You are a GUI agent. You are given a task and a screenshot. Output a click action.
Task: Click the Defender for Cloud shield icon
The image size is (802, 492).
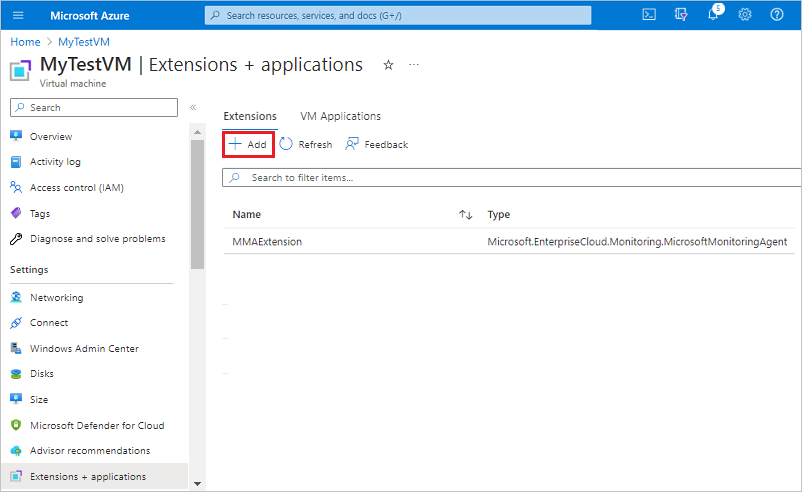tap(16, 425)
